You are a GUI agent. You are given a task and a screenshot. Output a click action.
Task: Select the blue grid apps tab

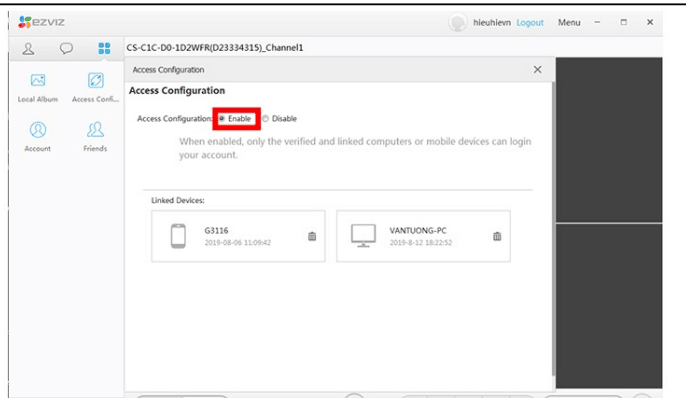coord(104,48)
